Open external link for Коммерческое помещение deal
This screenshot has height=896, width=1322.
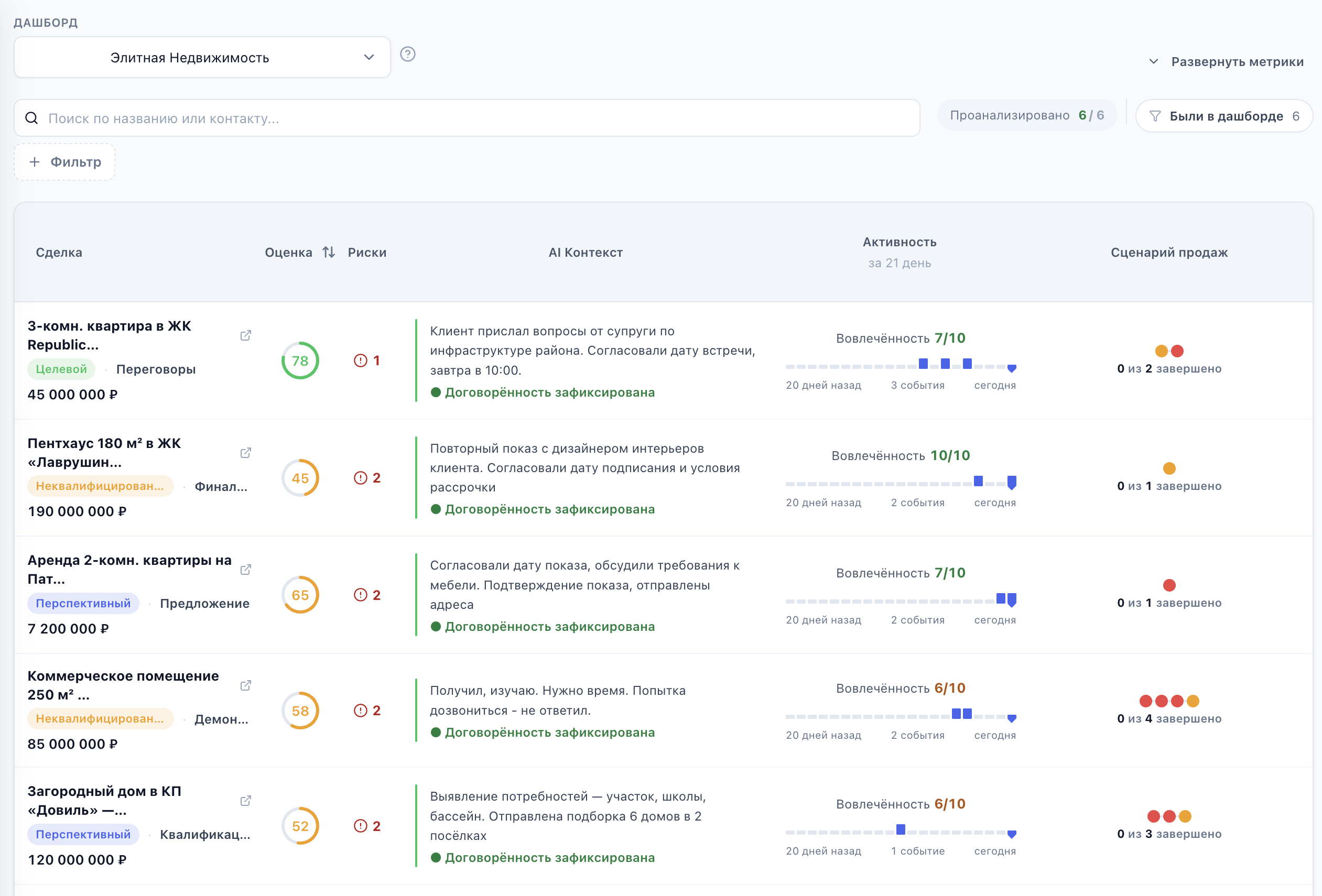point(246,685)
